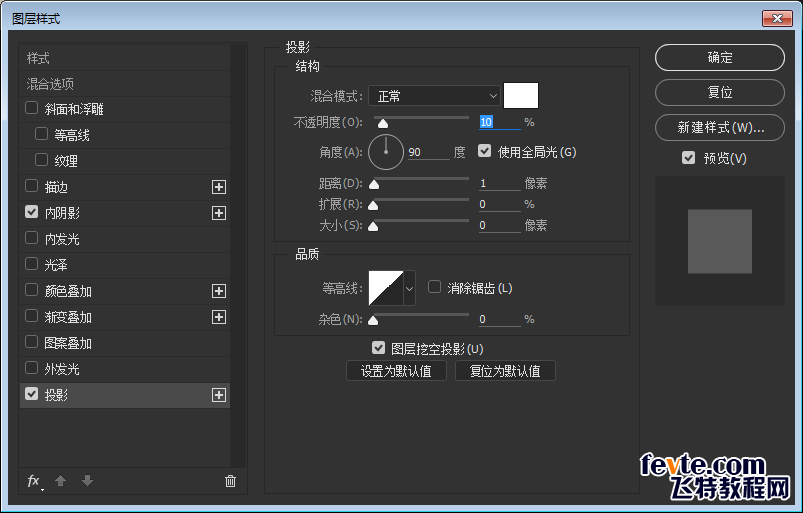Screen dimensions: 803x513
Task: Enable 外发光 checkbox
Action: coord(32,368)
